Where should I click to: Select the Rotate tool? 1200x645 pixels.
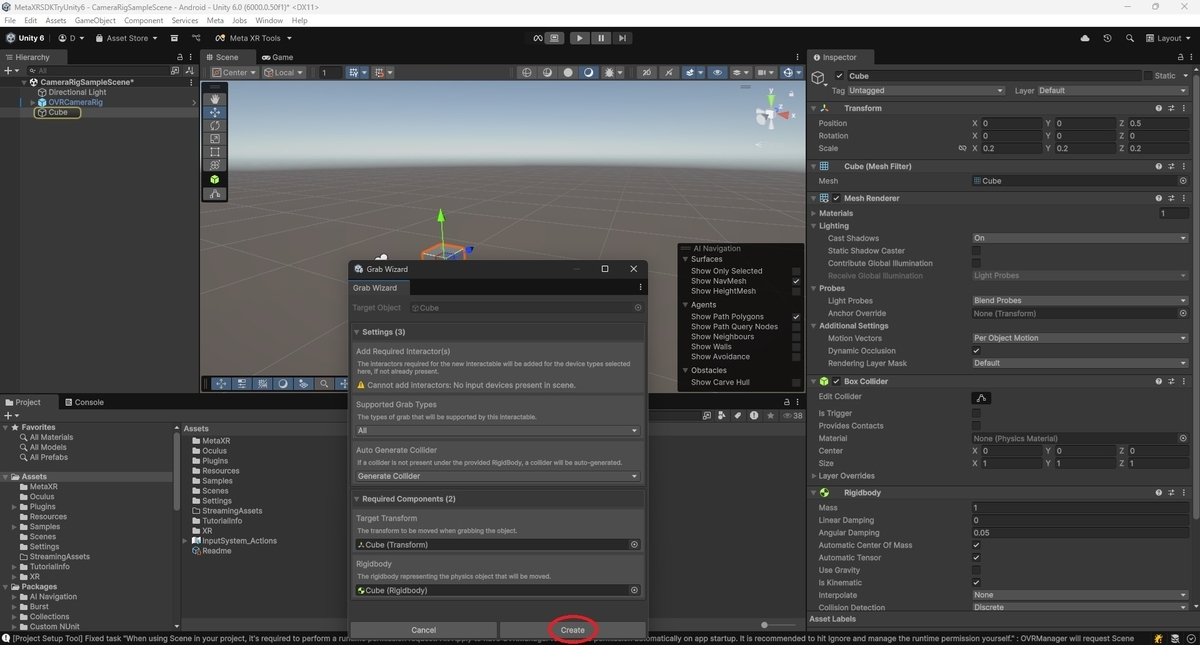click(x=215, y=127)
